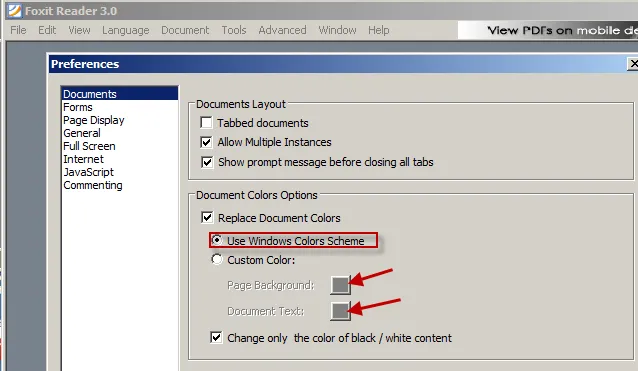Select Page Display in the preferences list

tap(120, 120)
